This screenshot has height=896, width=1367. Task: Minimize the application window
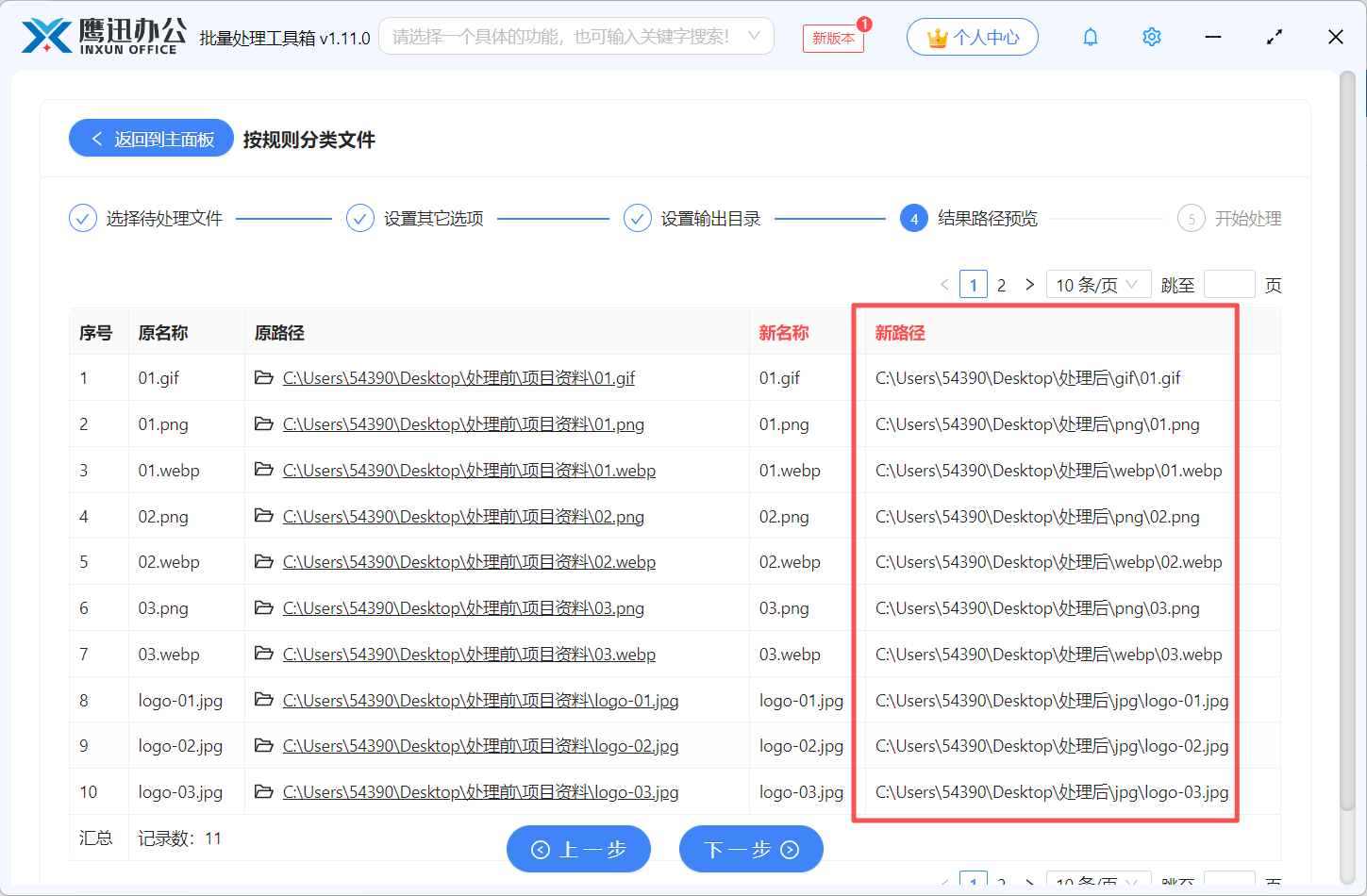1213,37
